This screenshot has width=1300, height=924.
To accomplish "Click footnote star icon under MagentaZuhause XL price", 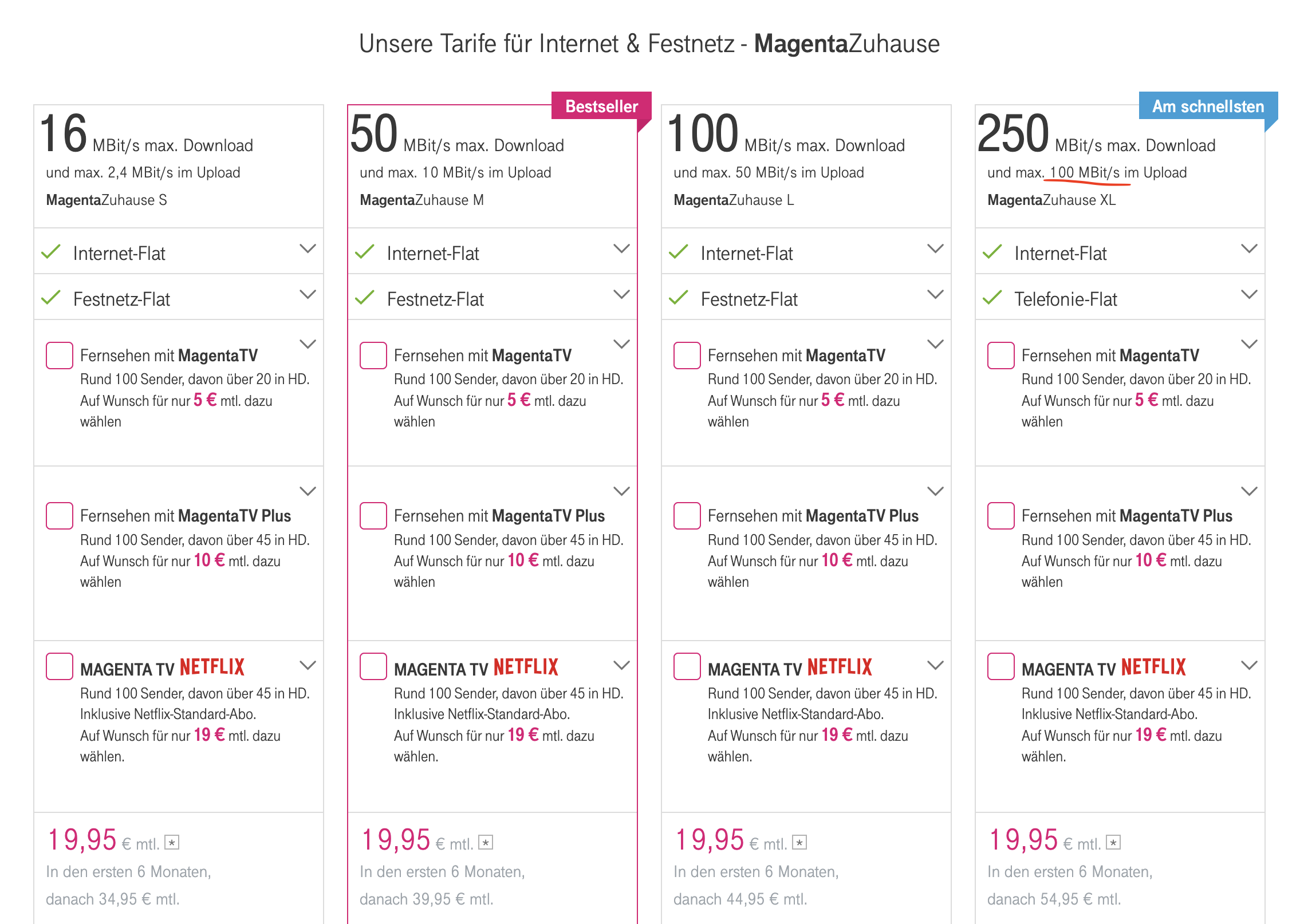I will [1113, 842].
